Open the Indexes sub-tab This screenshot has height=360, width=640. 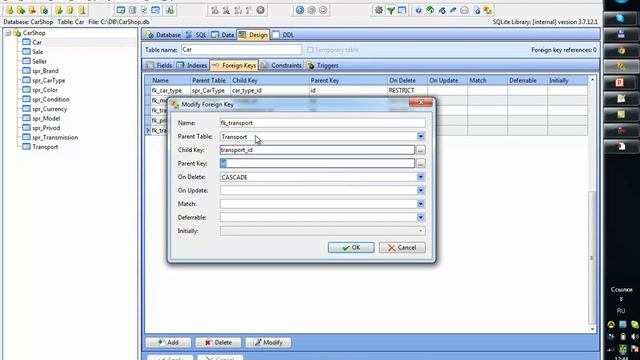coord(192,65)
